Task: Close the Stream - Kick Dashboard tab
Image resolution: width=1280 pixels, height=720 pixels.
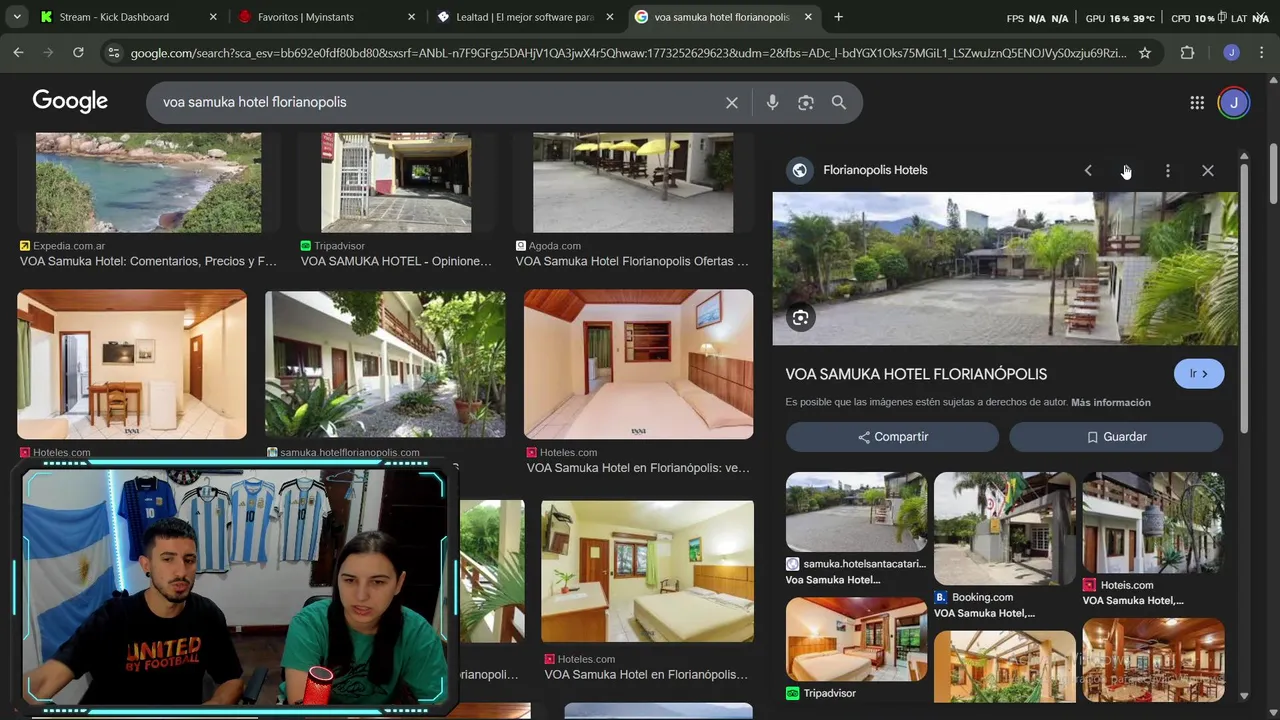Action: coord(213,17)
